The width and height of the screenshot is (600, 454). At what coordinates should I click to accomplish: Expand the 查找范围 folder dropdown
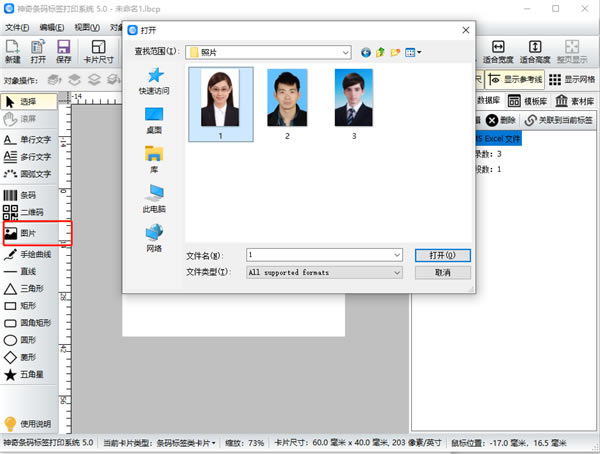345,51
